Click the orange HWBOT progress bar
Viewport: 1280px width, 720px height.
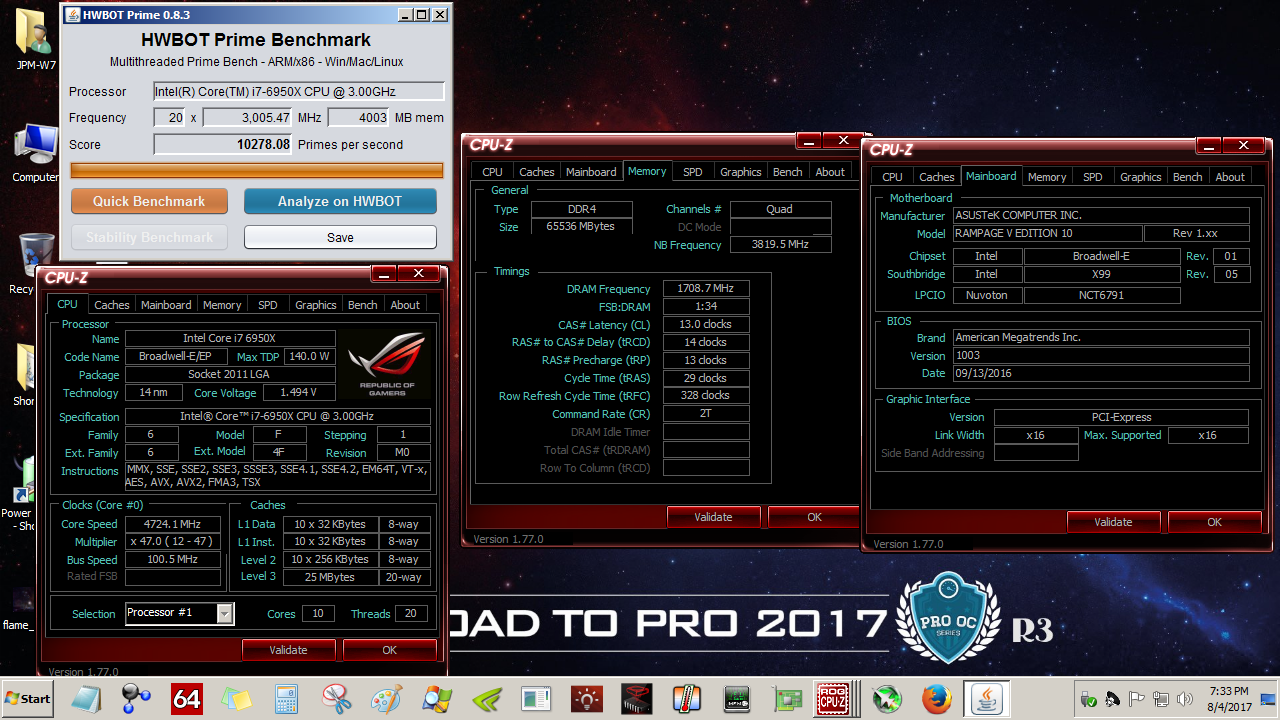click(x=257, y=171)
